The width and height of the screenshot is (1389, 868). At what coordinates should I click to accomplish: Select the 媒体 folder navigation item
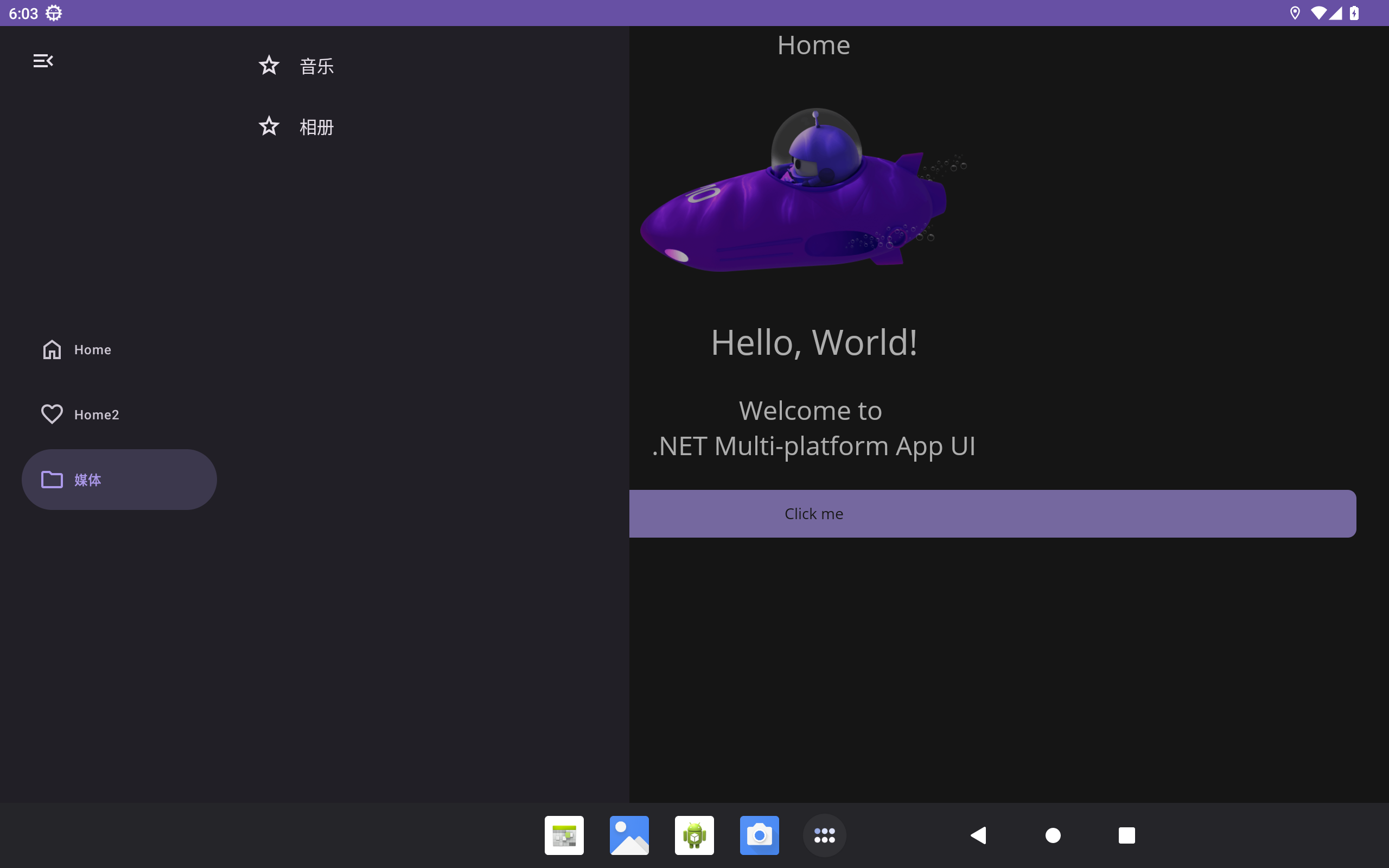pyautogui.click(x=119, y=480)
